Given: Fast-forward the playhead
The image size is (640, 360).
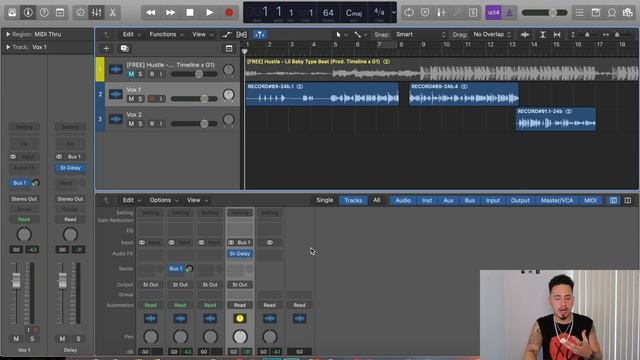Looking at the screenshot, I should (170, 13).
